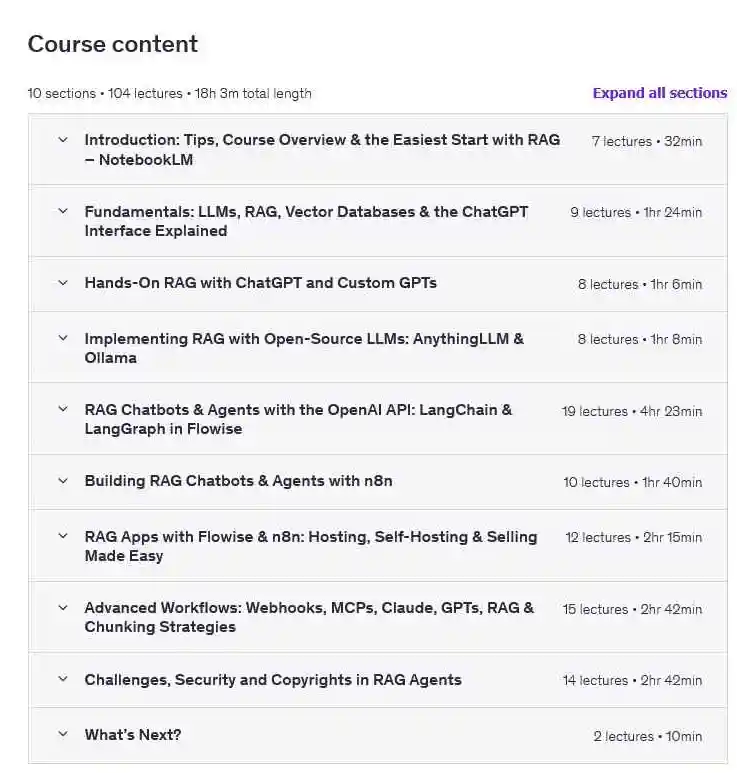Expand the Hosting and Selling section chevron
Screen dimensions: 737x773
[63, 537]
